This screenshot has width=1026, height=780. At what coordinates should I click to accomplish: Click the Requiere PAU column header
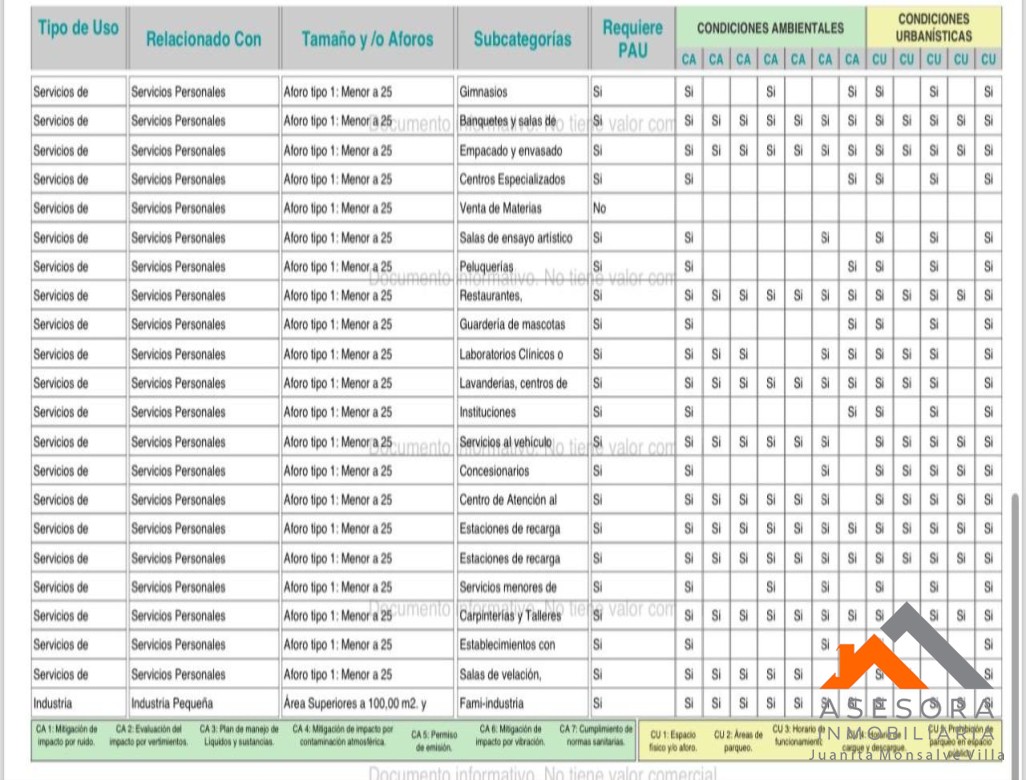tap(632, 39)
